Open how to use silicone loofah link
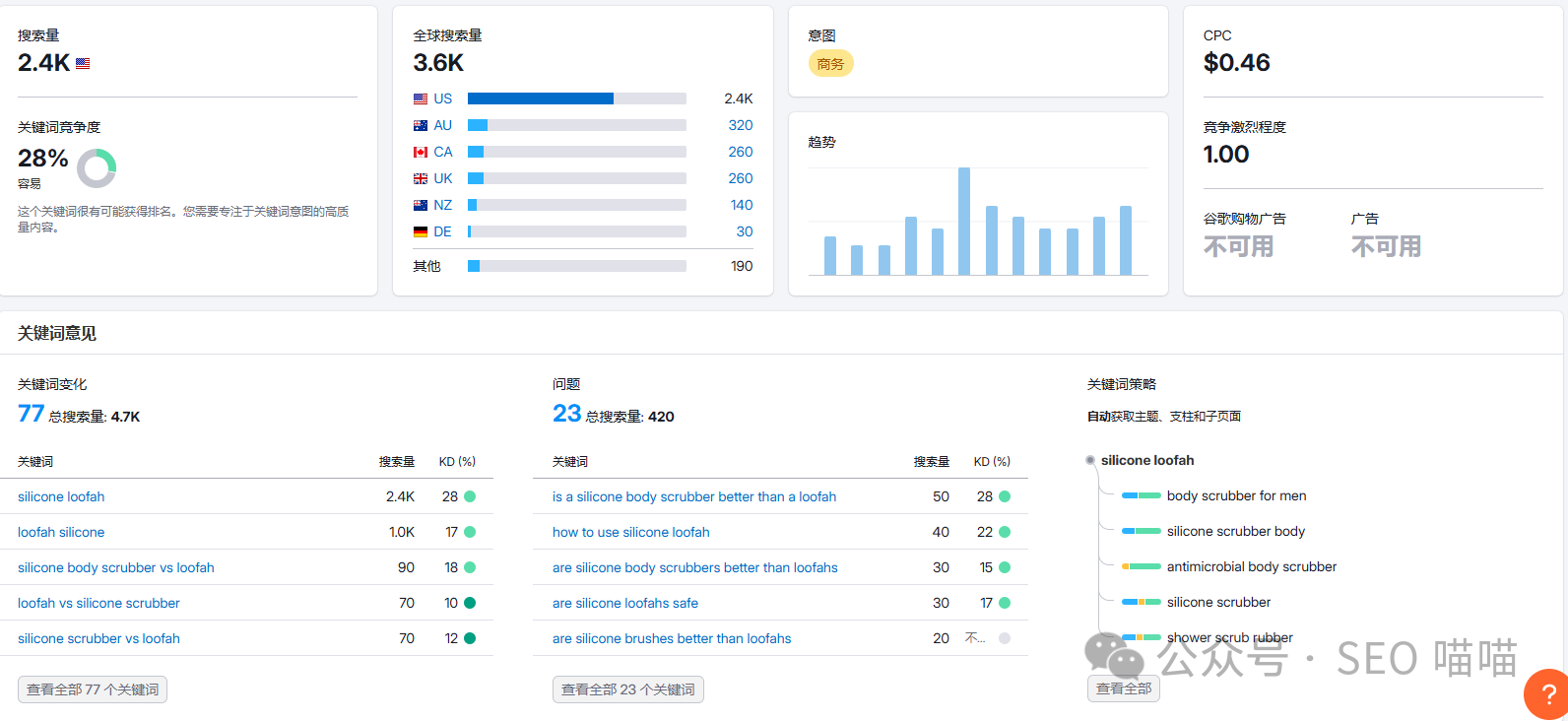Viewport: 1568px width, 721px height. tap(630, 532)
